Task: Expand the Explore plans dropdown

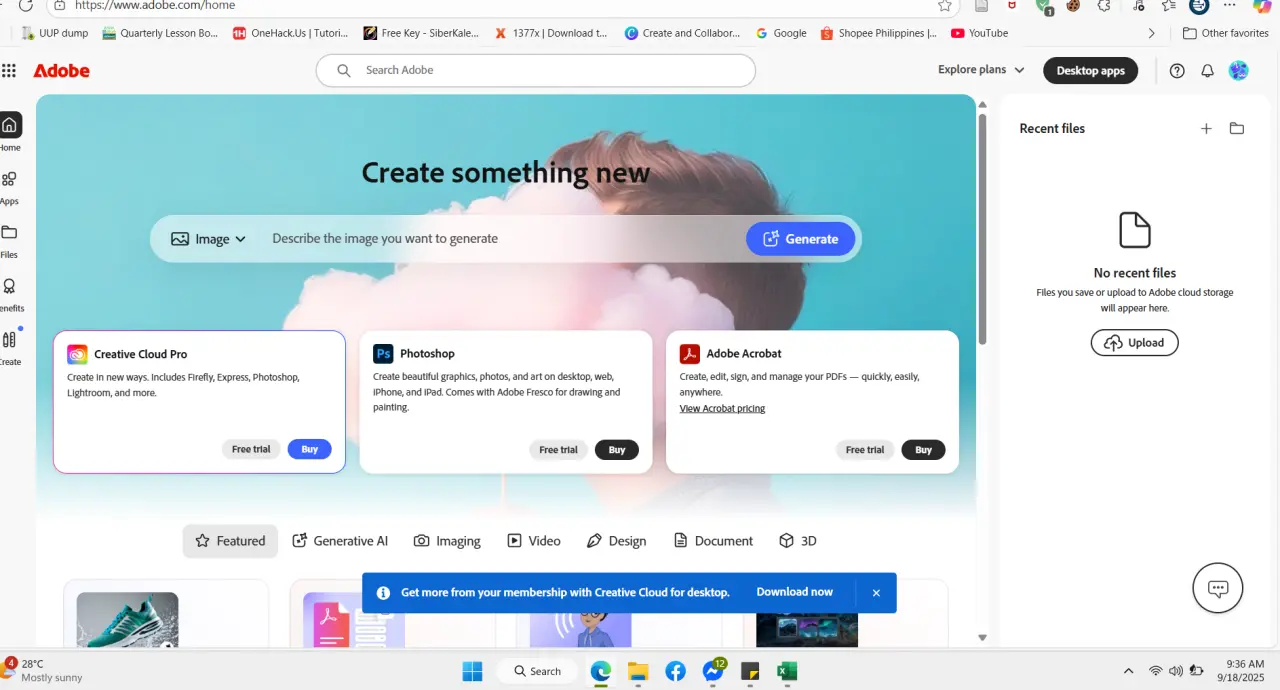Action: pyautogui.click(x=981, y=70)
